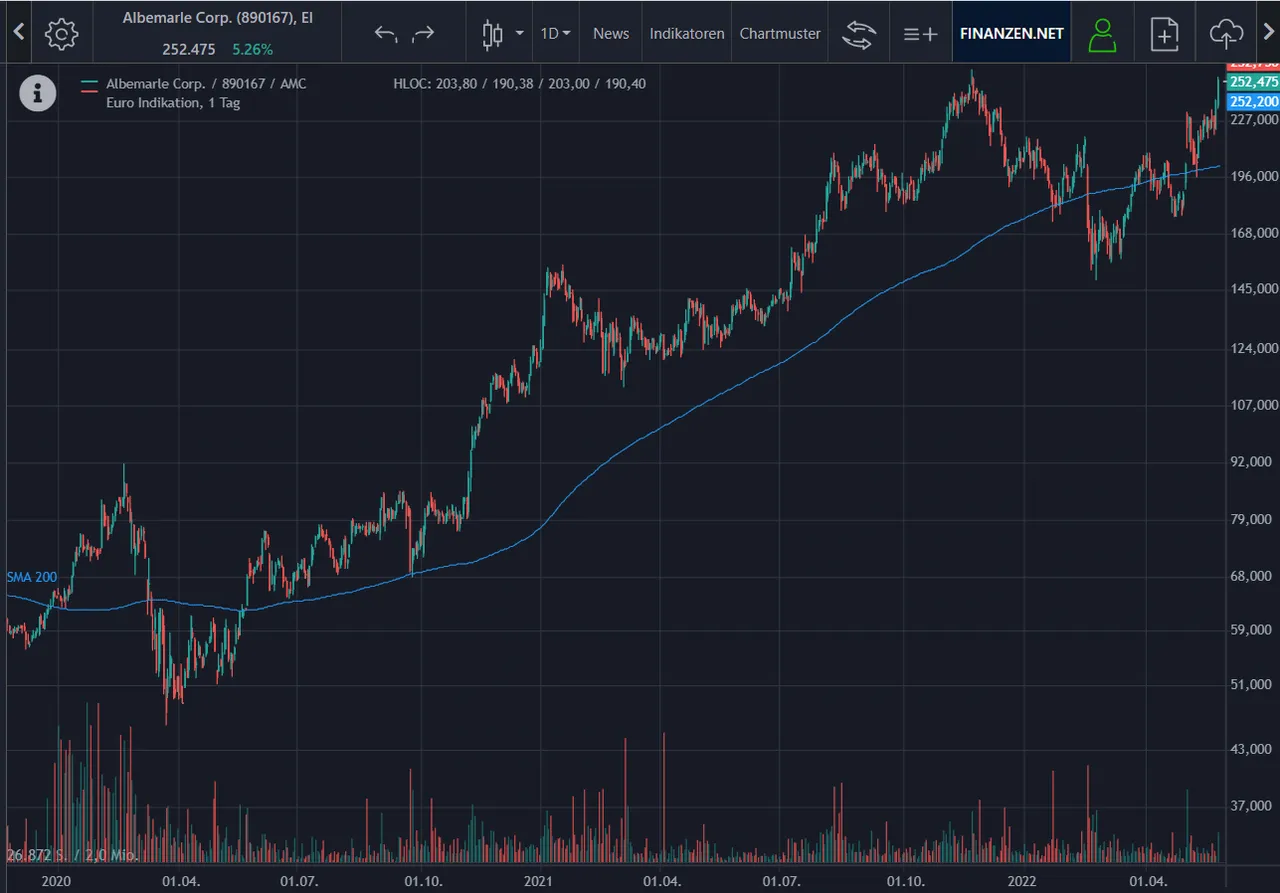
Task: Open the Indikatoren menu
Action: coord(687,33)
